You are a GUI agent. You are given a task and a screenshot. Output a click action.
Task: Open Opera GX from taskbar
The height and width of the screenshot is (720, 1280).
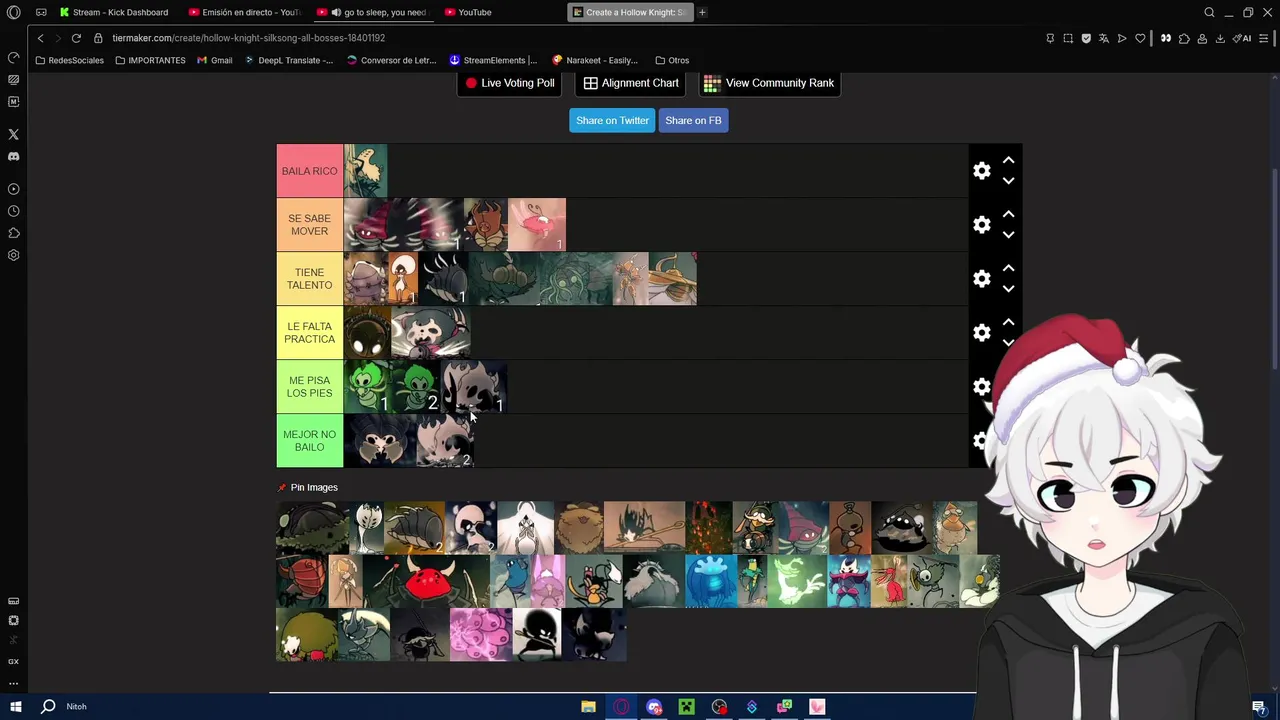tap(621, 707)
